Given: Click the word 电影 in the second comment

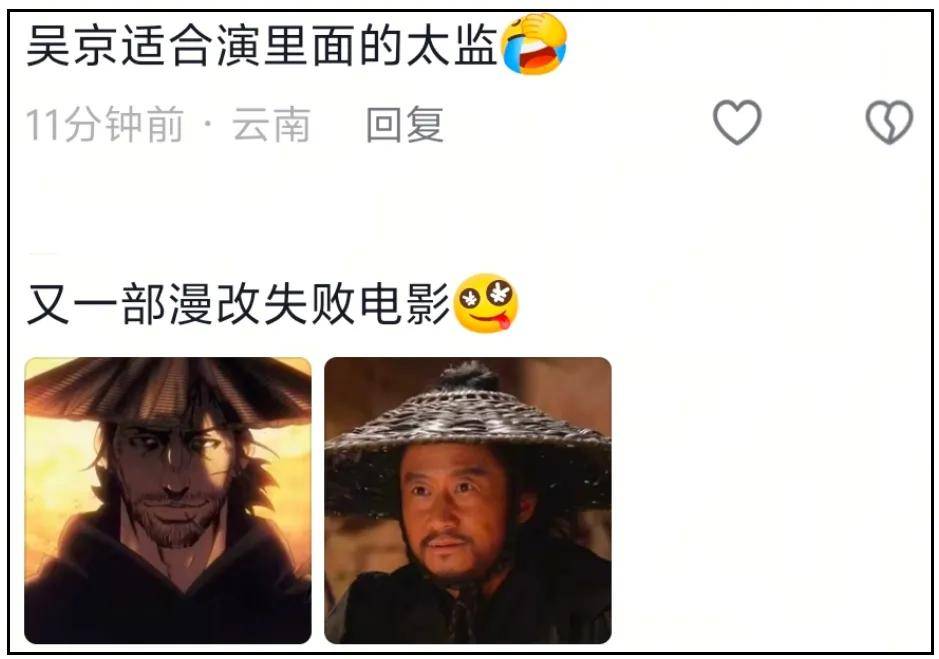Looking at the screenshot, I should coord(404,304).
